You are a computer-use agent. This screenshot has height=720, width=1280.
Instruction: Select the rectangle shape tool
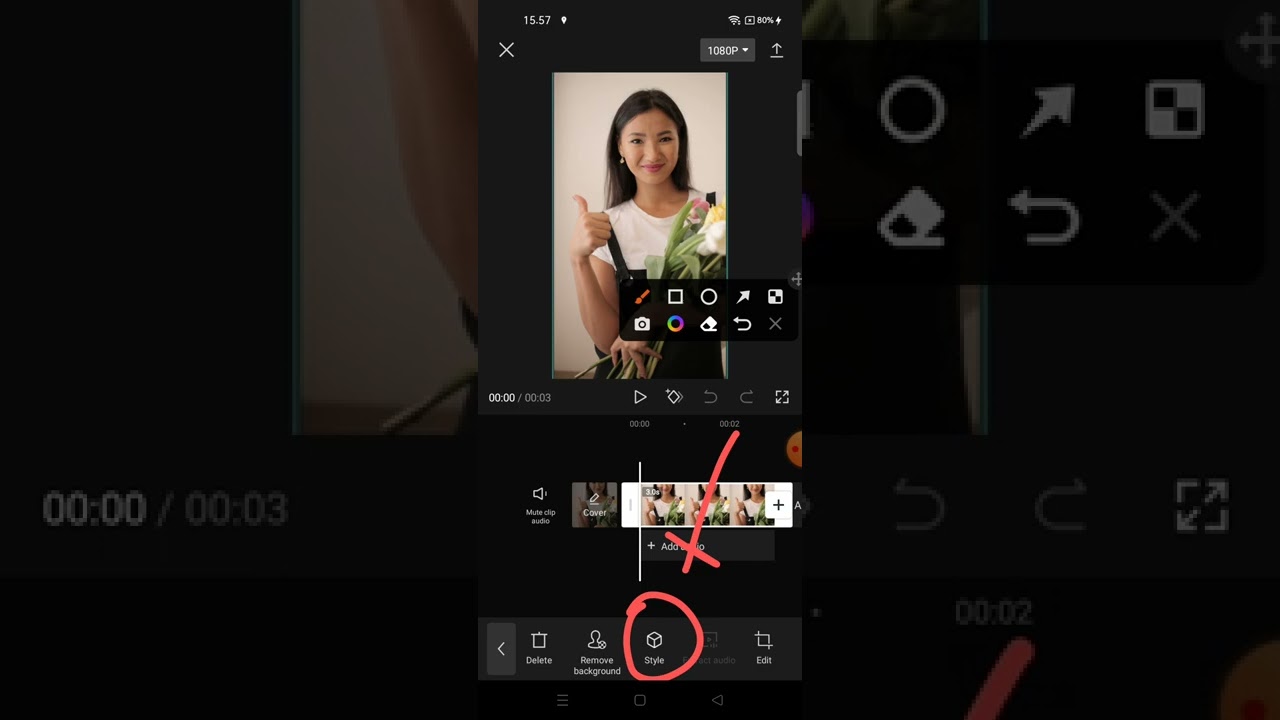675,297
